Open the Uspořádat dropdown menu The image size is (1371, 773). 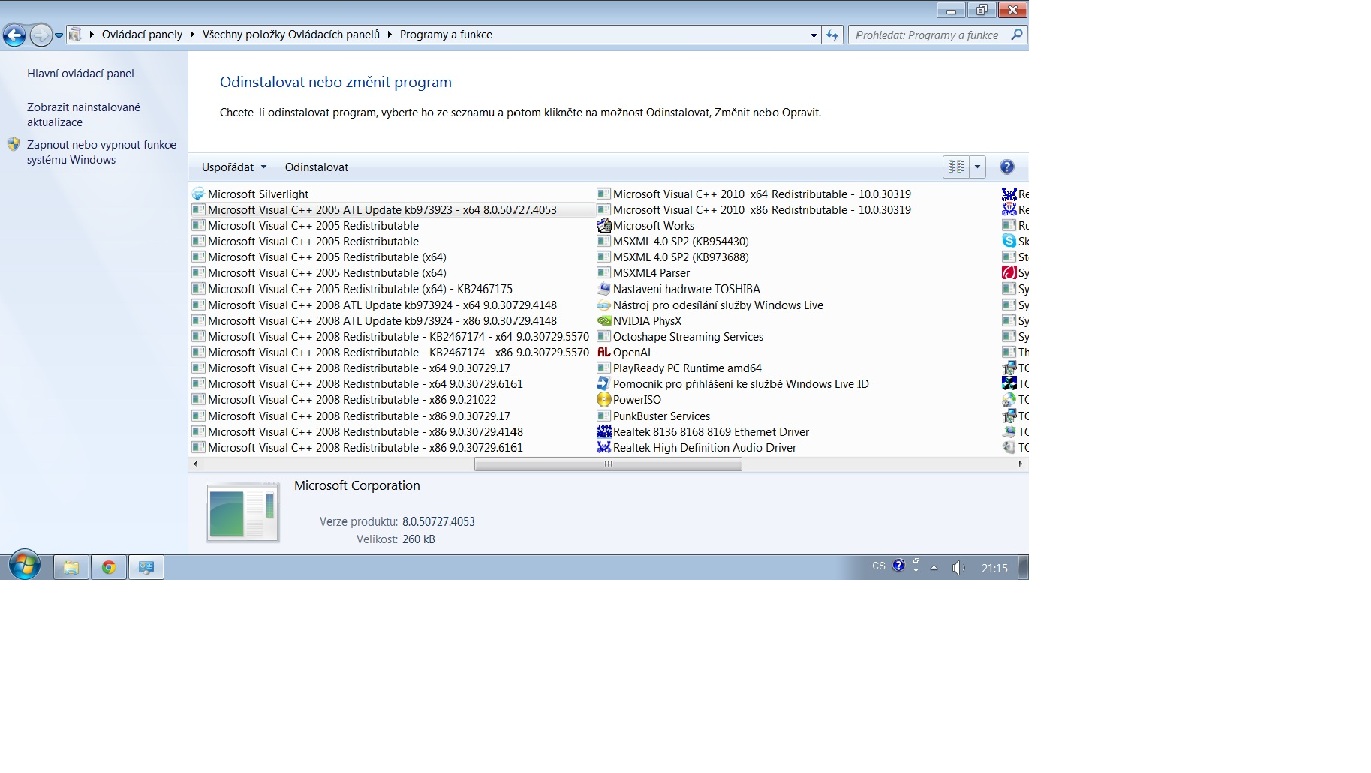coord(234,167)
